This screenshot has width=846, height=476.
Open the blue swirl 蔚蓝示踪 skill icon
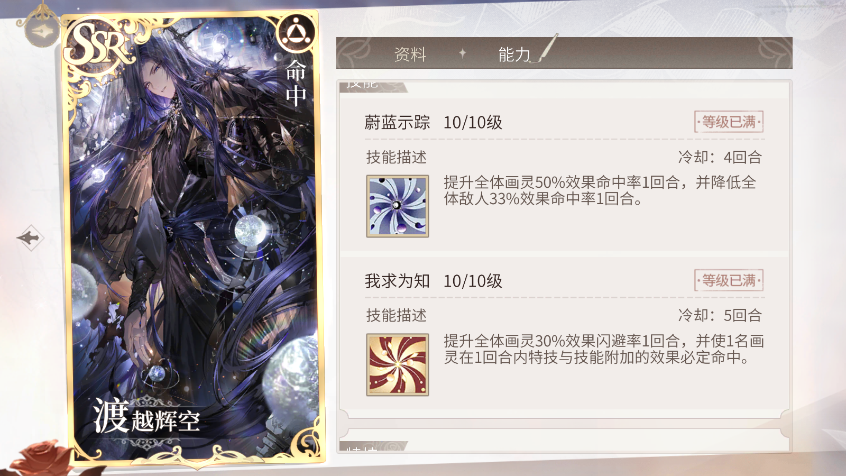398,206
